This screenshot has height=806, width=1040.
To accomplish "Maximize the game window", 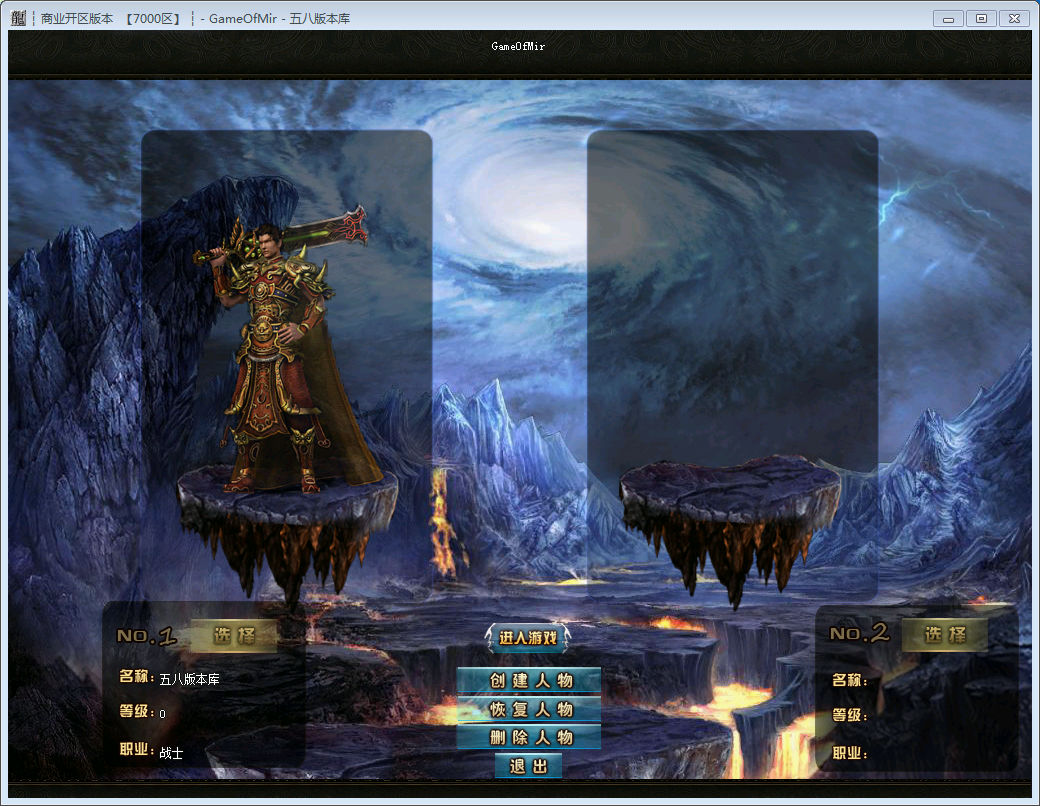I will [x=981, y=19].
